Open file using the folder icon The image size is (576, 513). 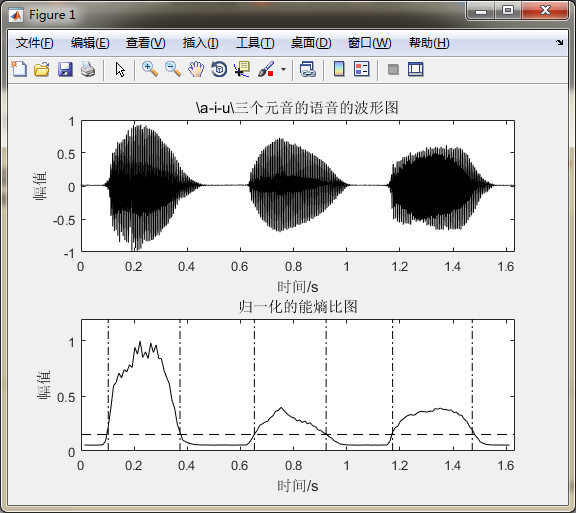[x=42, y=69]
